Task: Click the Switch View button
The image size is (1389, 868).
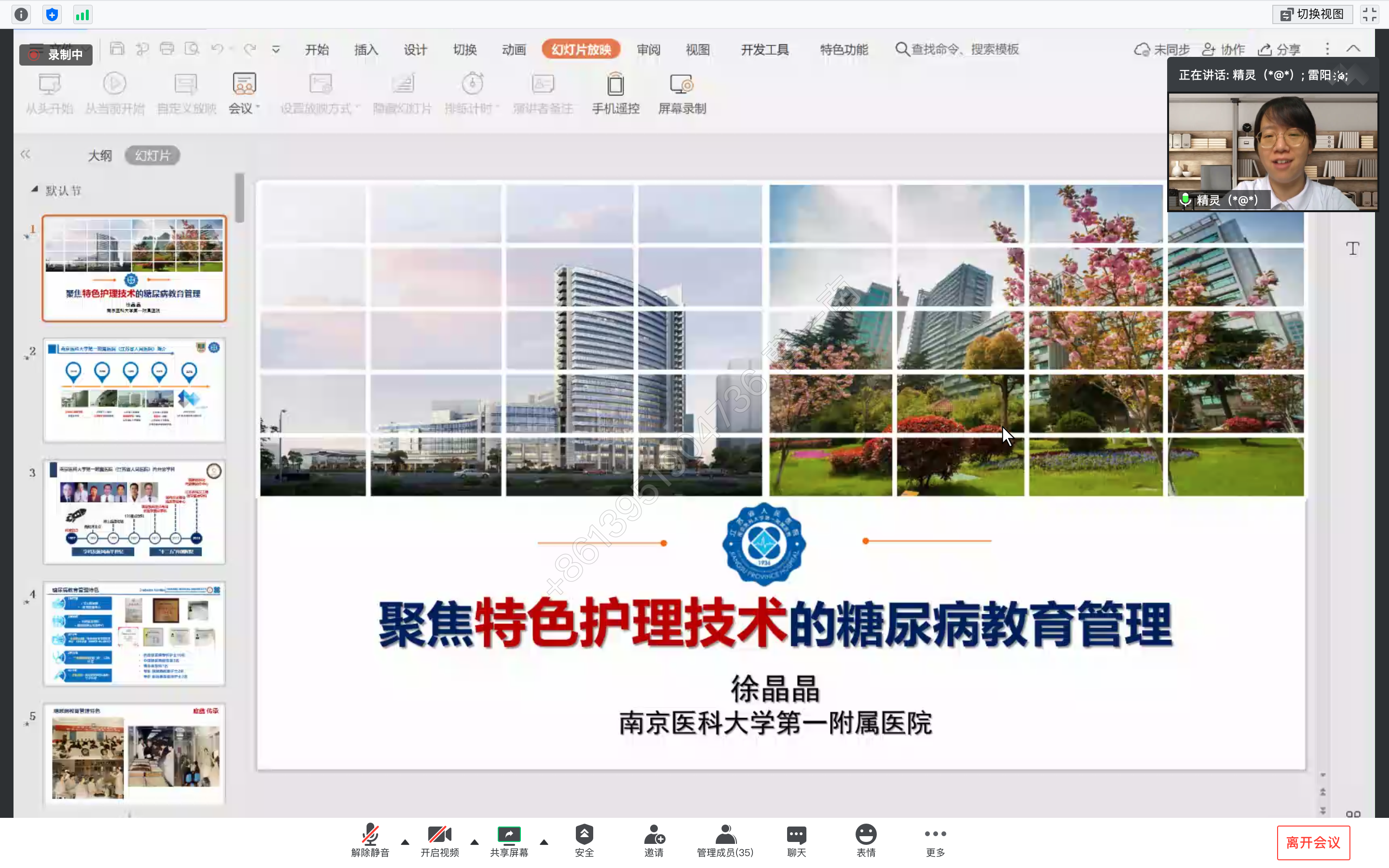Action: [x=1312, y=14]
